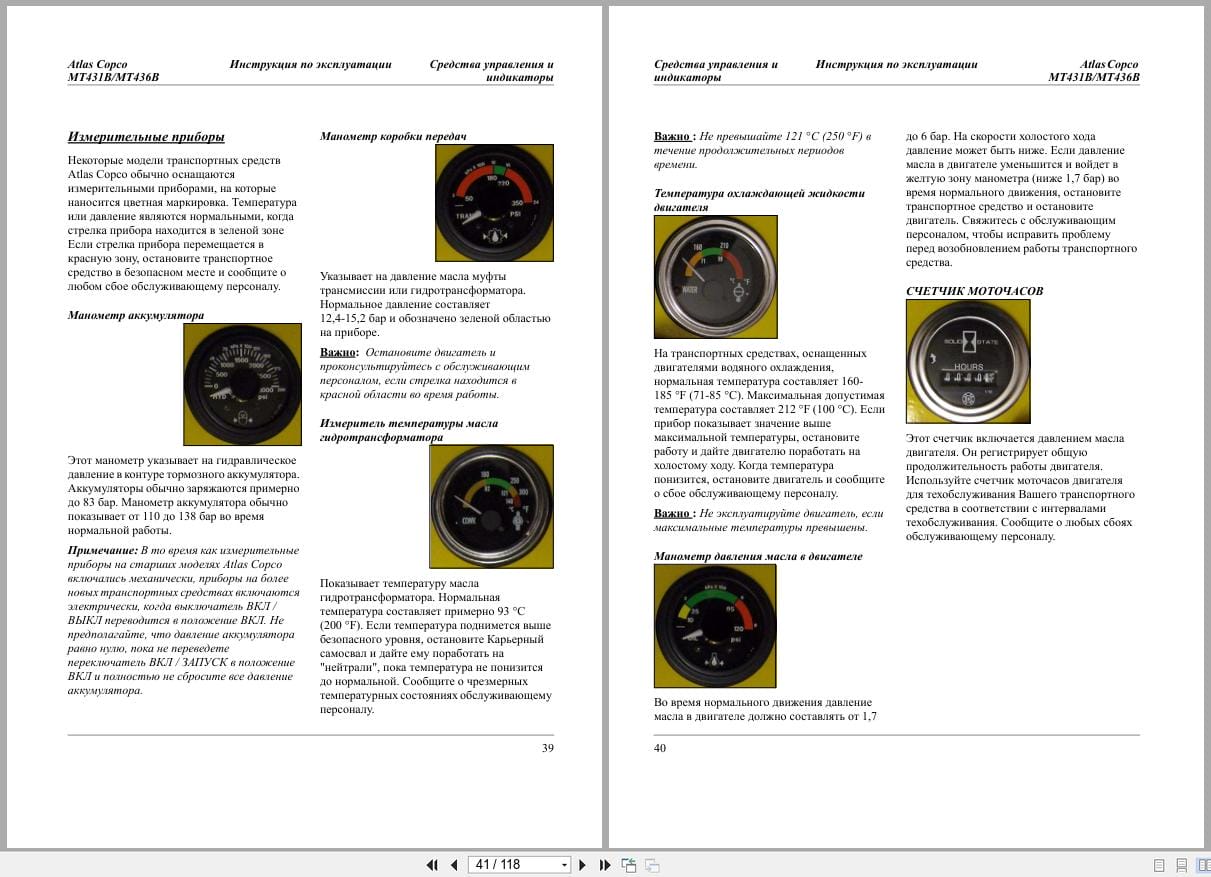Click the heading 'Манометр давления масла в двигателе'

(758, 556)
